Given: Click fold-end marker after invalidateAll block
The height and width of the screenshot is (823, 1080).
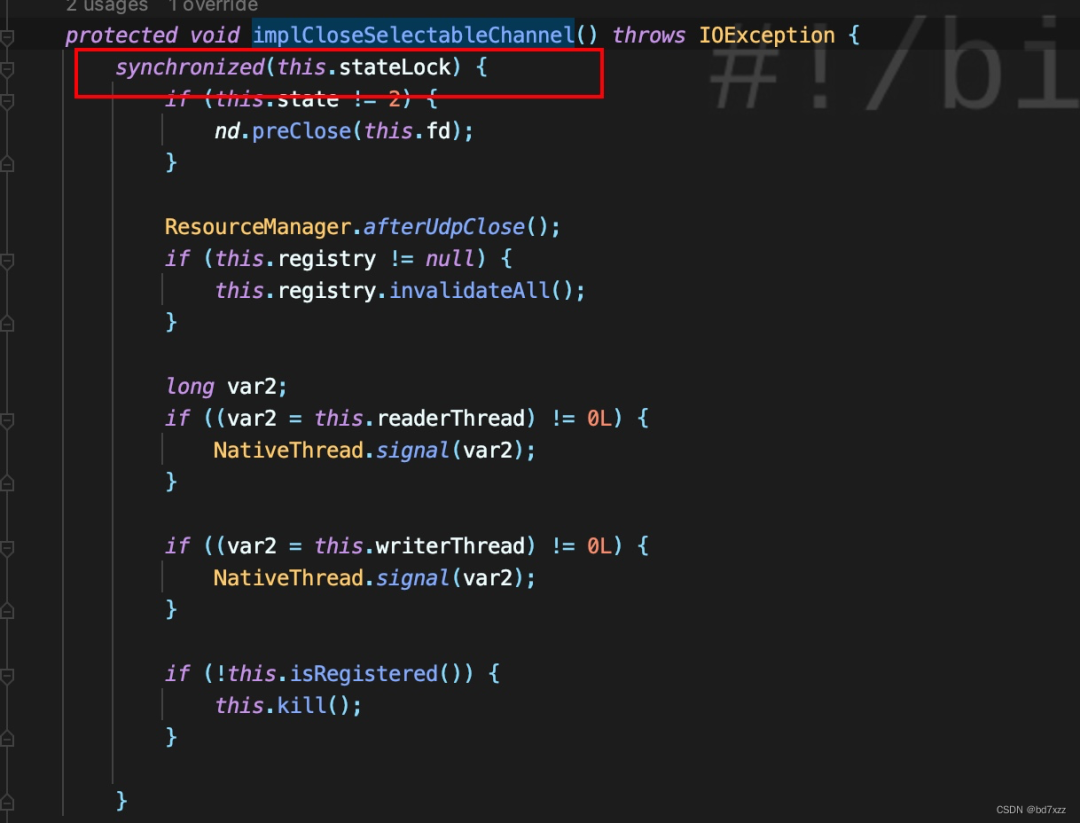Looking at the screenshot, I should point(7,324).
